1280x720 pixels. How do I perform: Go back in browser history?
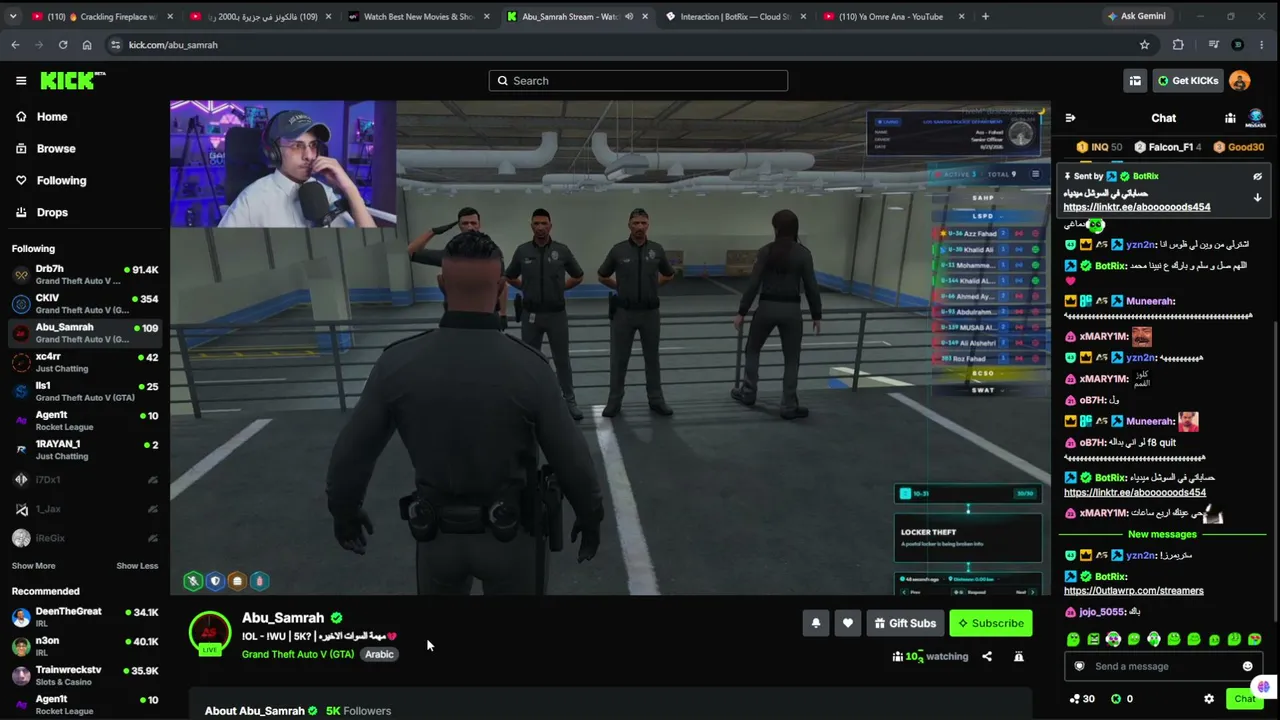coord(15,45)
